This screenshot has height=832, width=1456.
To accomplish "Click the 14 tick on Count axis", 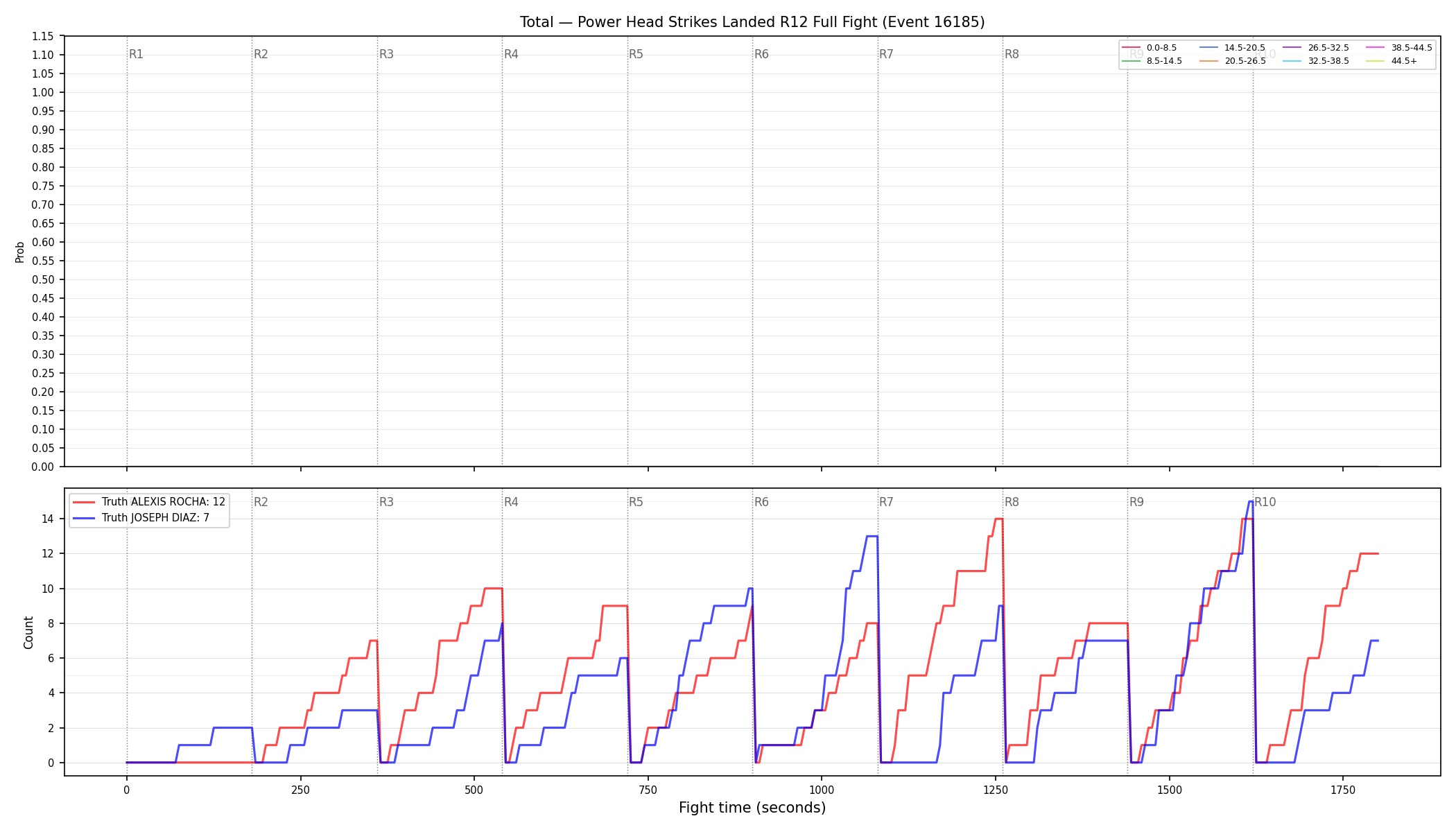I will tap(48, 519).
